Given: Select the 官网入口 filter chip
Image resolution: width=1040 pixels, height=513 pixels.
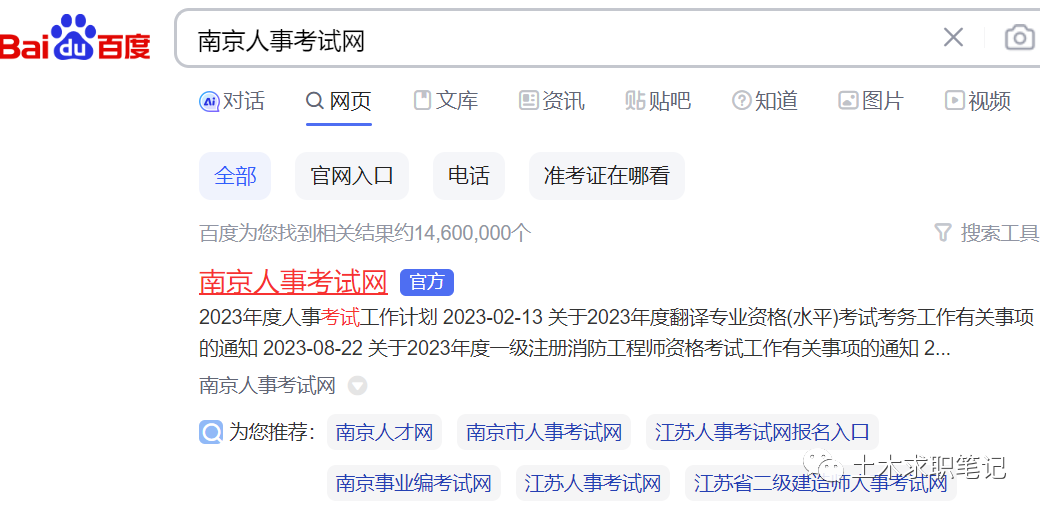Looking at the screenshot, I should coord(352,176).
